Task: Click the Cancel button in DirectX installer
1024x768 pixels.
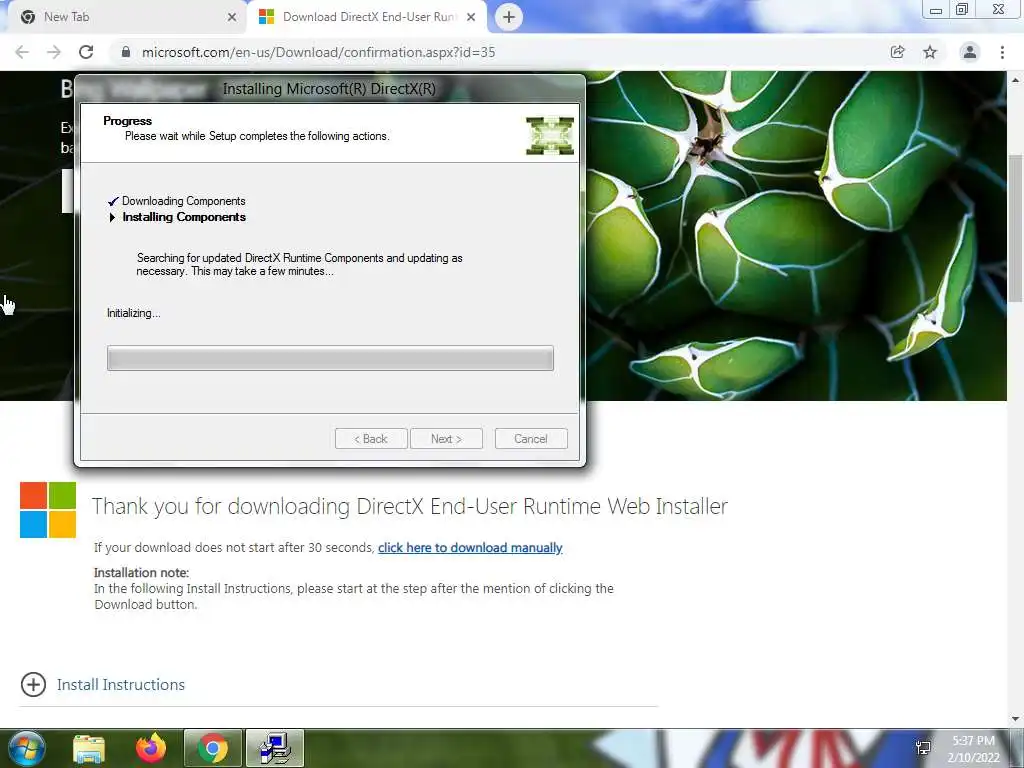Action: click(531, 439)
